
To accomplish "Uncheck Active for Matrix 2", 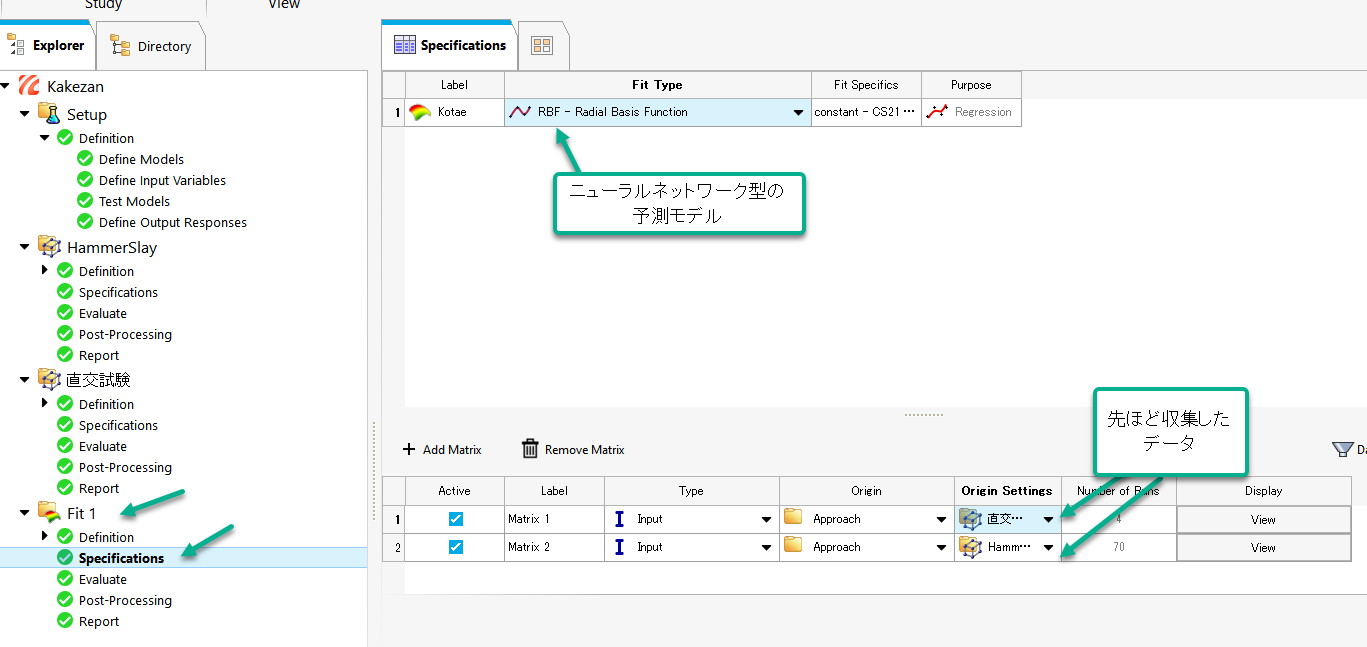I will point(456,547).
